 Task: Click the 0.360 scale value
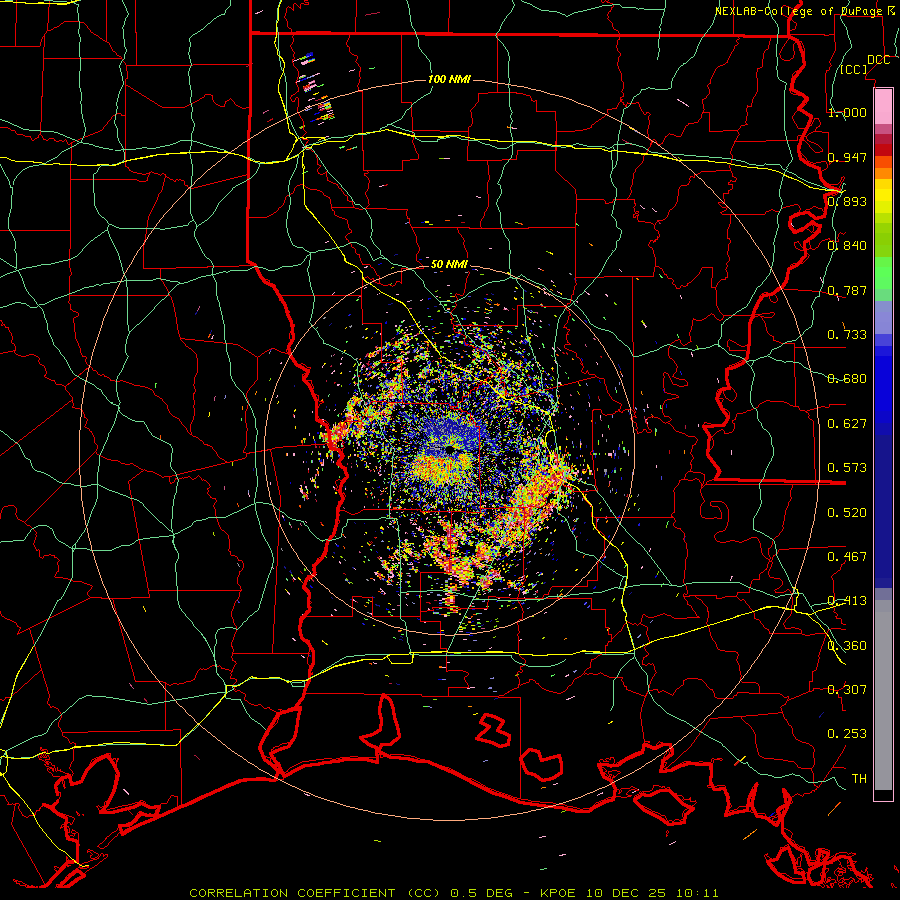pos(847,645)
